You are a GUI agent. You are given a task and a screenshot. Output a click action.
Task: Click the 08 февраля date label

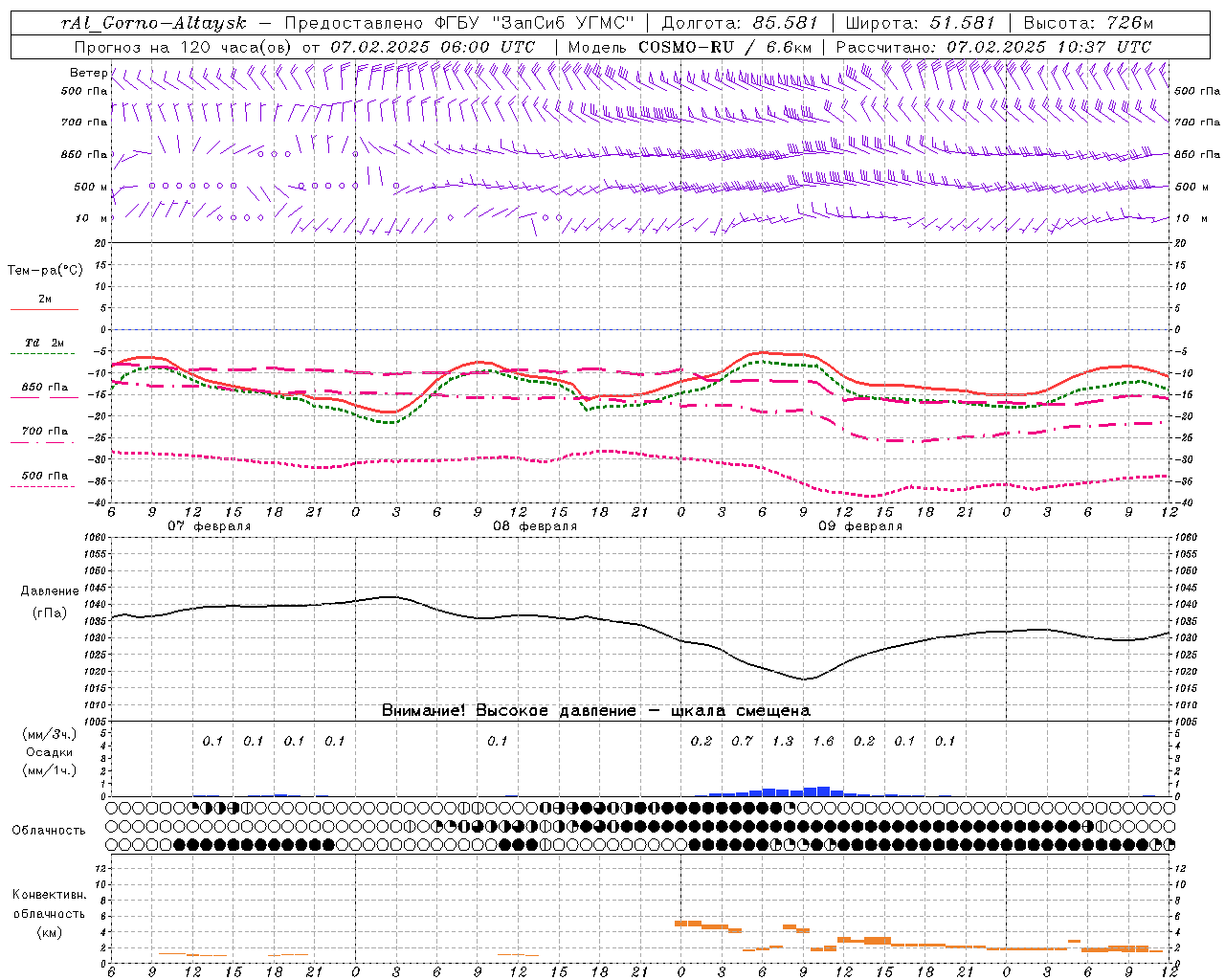coord(535,526)
